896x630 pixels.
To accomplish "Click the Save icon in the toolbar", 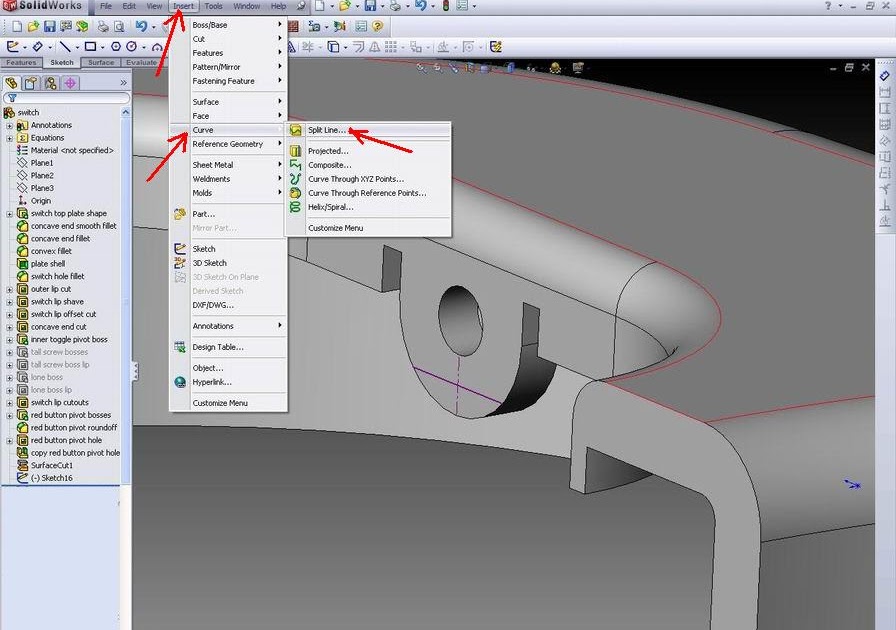I will coord(49,25).
